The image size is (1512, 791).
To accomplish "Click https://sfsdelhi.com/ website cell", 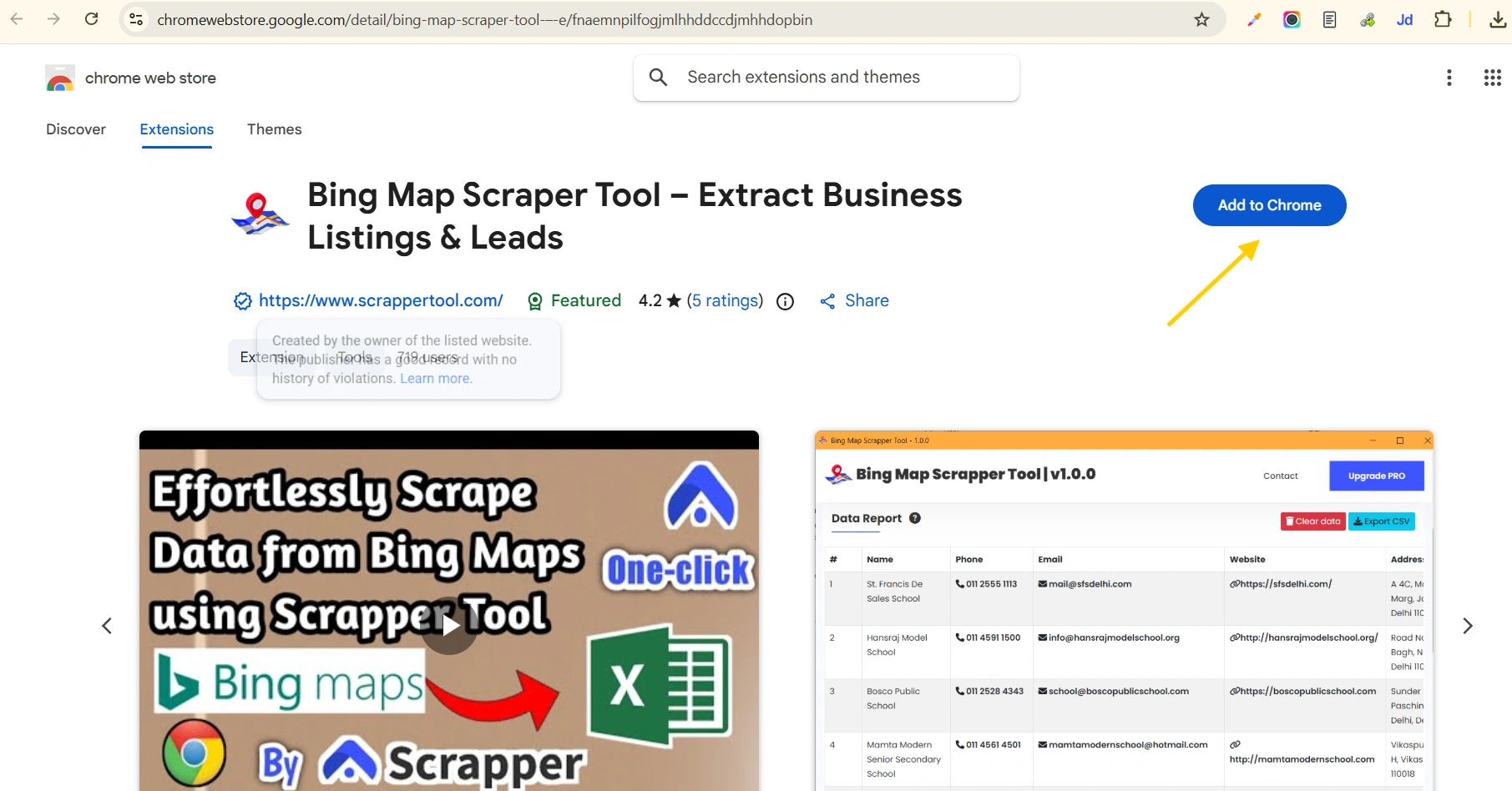I will 1281,584.
